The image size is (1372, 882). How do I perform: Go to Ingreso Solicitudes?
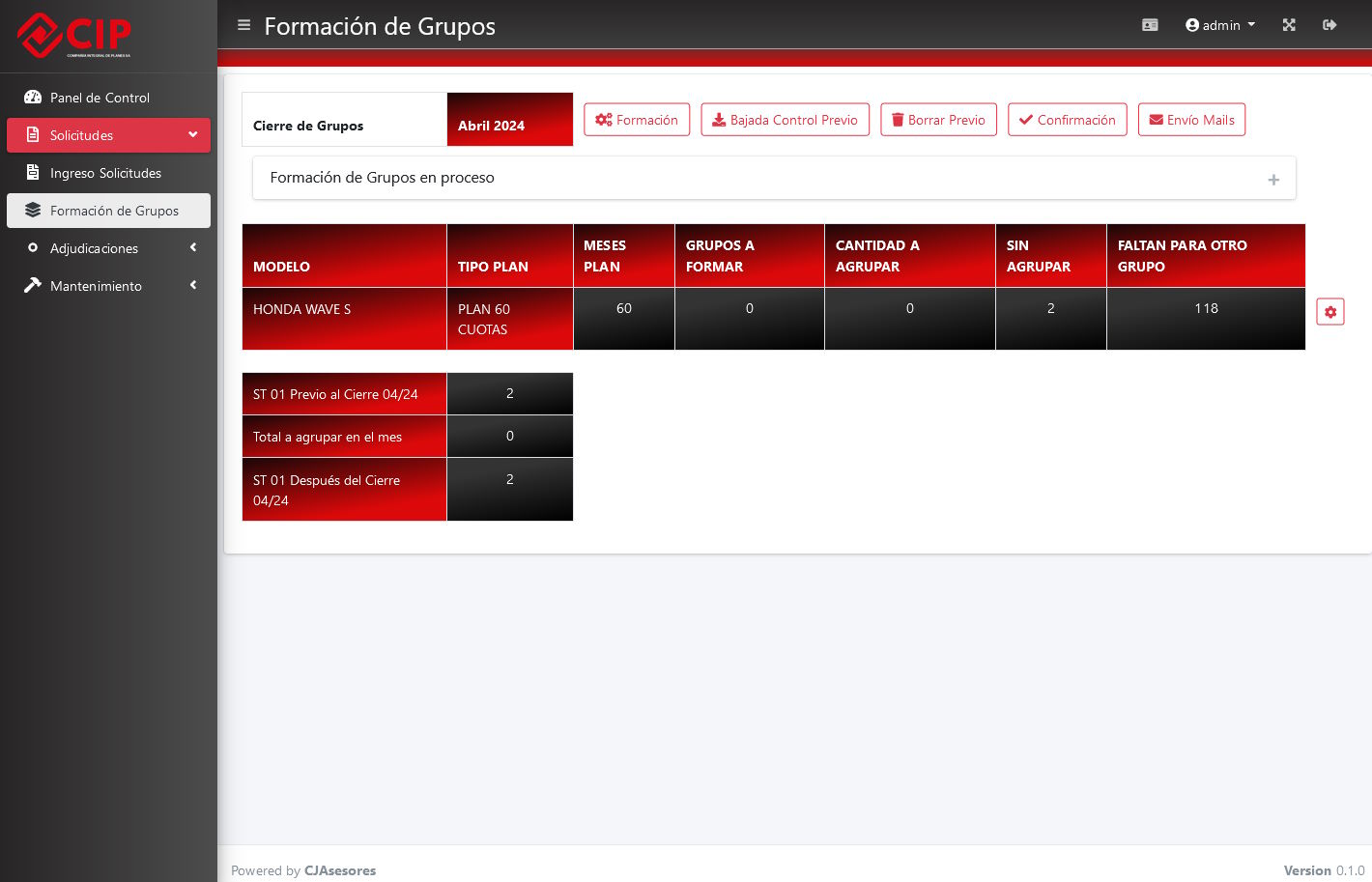pyautogui.click(x=105, y=173)
